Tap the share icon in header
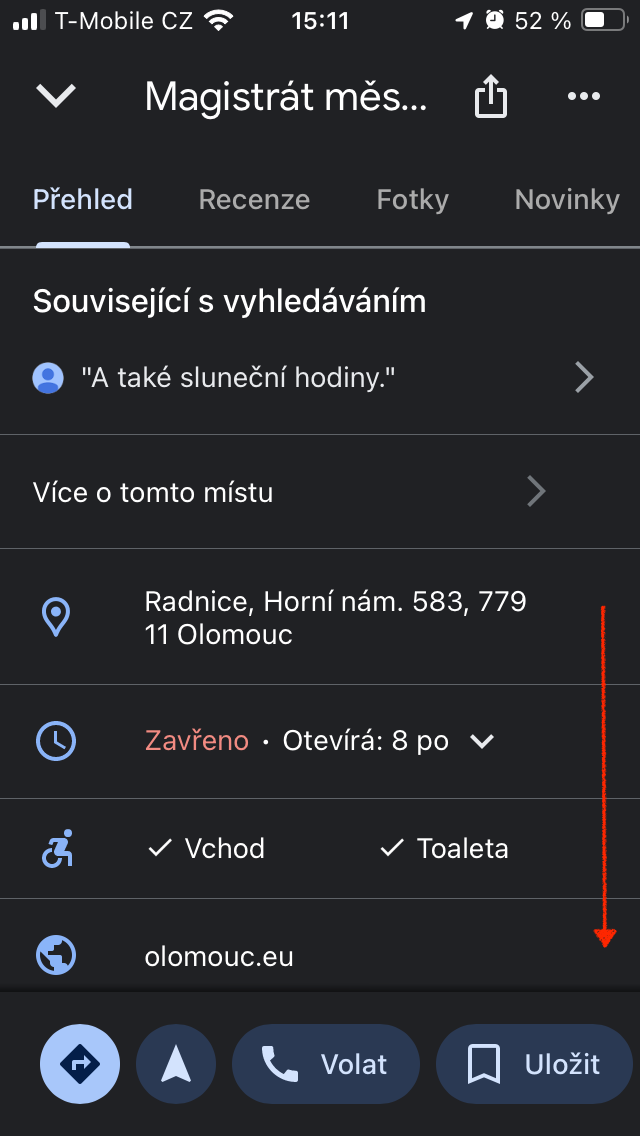 490,97
